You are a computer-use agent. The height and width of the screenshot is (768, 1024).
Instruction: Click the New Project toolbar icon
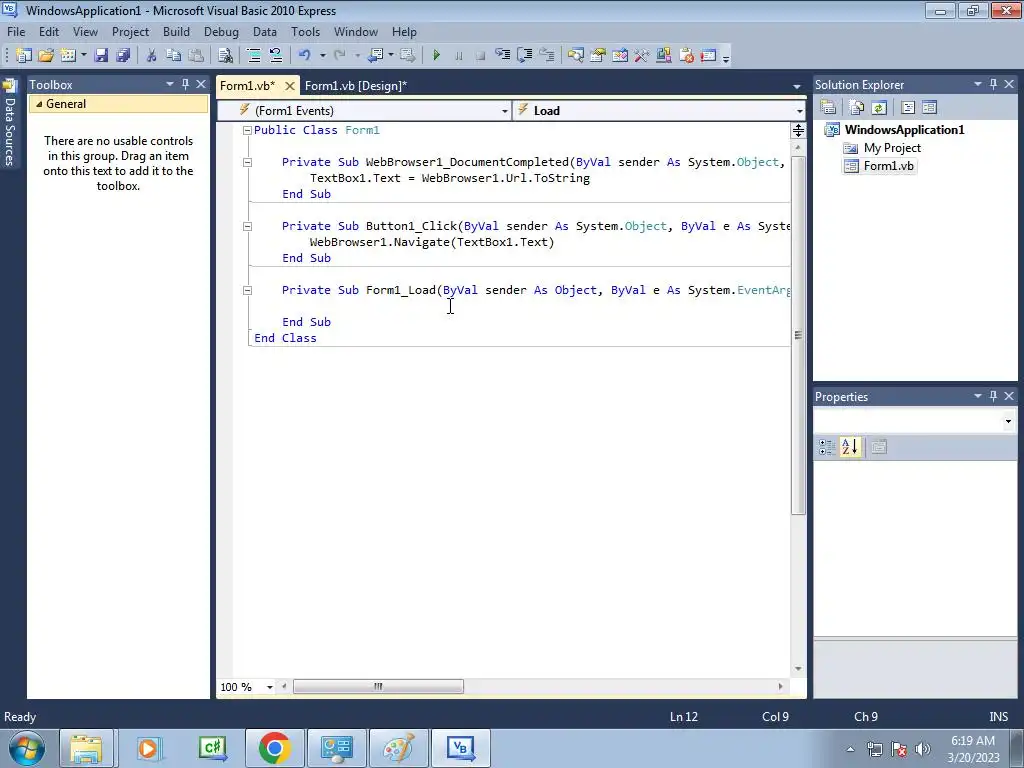[x=24, y=56]
